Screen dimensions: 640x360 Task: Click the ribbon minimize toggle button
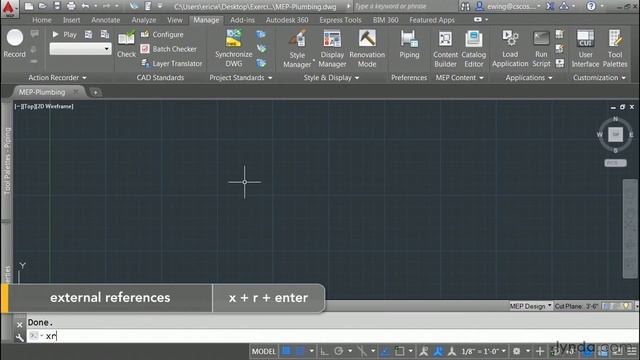(x=478, y=20)
